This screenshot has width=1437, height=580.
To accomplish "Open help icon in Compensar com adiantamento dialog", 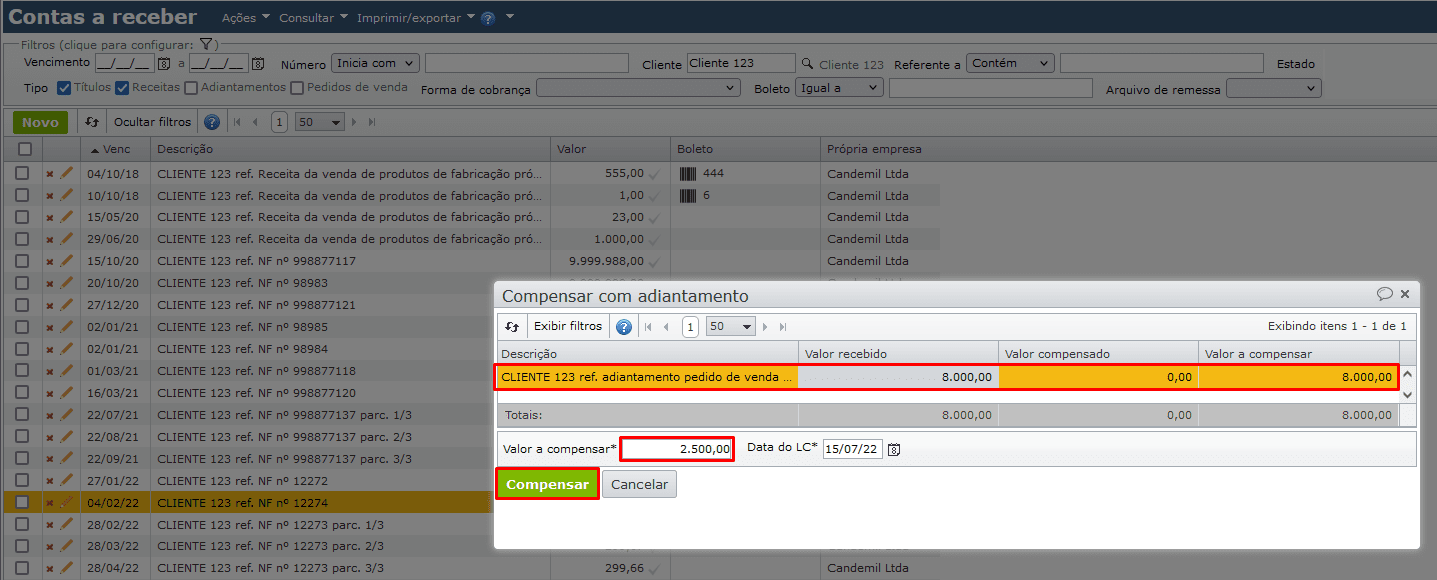I will pyautogui.click(x=624, y=327).
